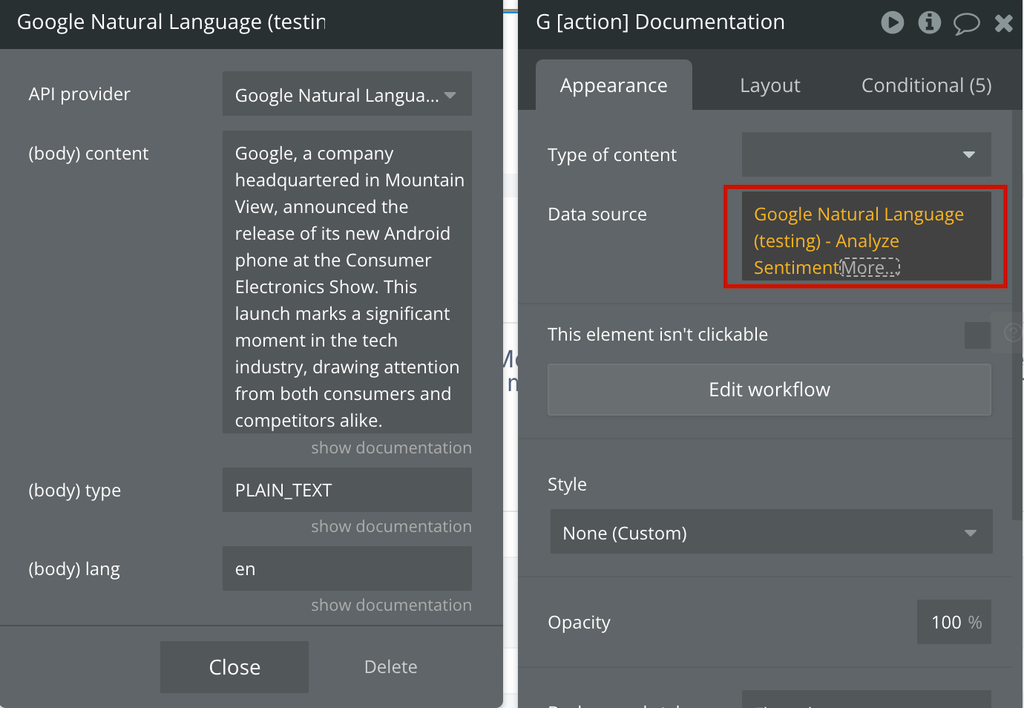
Task: Click More... in the Data source
Action: [869, 268]
